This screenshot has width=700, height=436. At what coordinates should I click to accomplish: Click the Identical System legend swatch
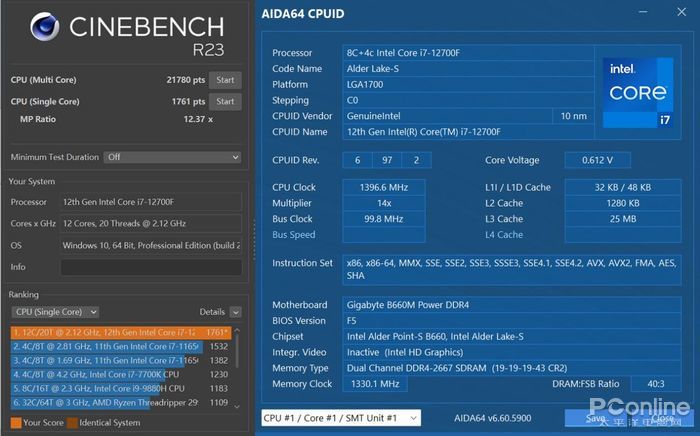(x=72, y=423)
